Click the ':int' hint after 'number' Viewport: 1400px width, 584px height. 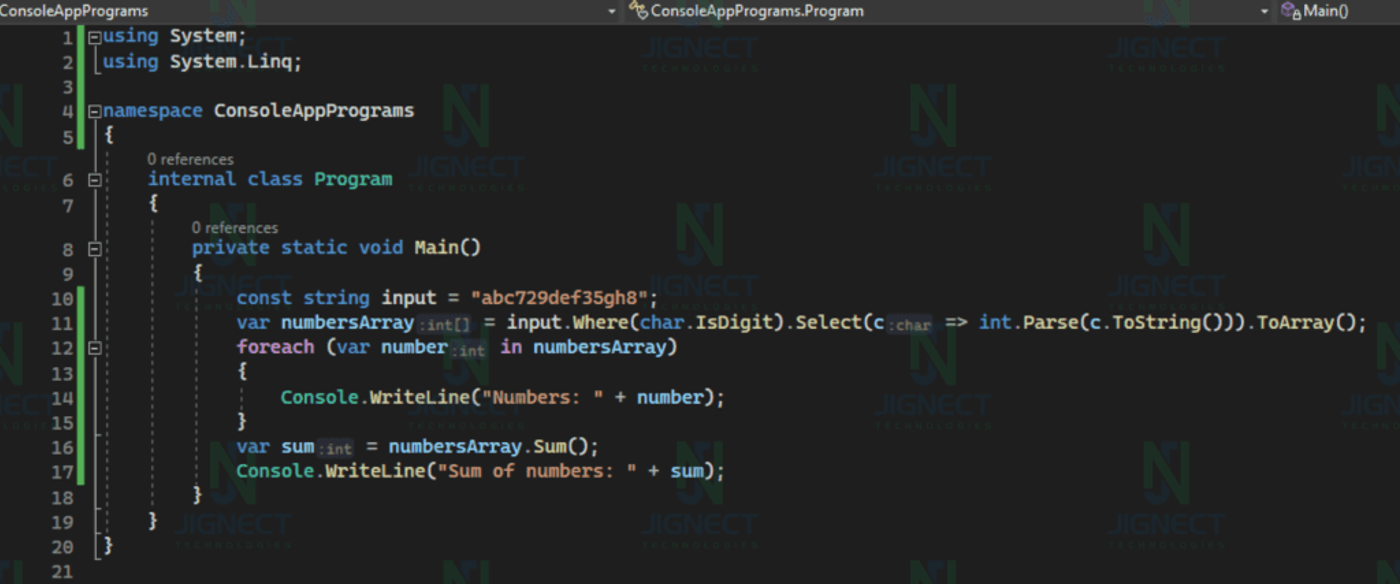pyautogui.click(x=468, y=349)
